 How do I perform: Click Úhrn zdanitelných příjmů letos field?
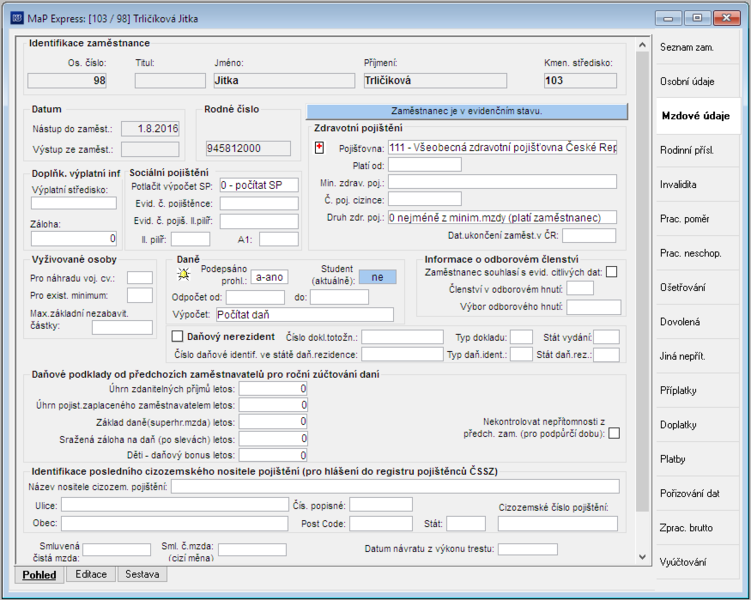273,389
